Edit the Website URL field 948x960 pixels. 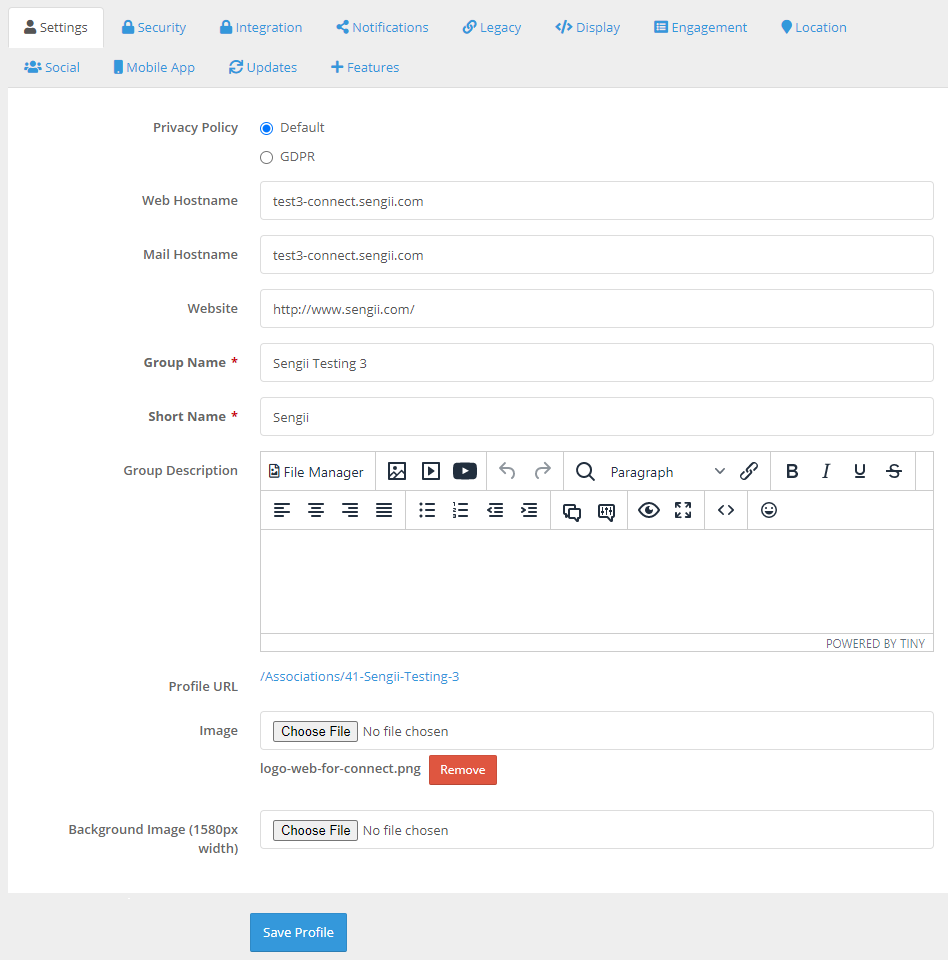click(596, 309)
